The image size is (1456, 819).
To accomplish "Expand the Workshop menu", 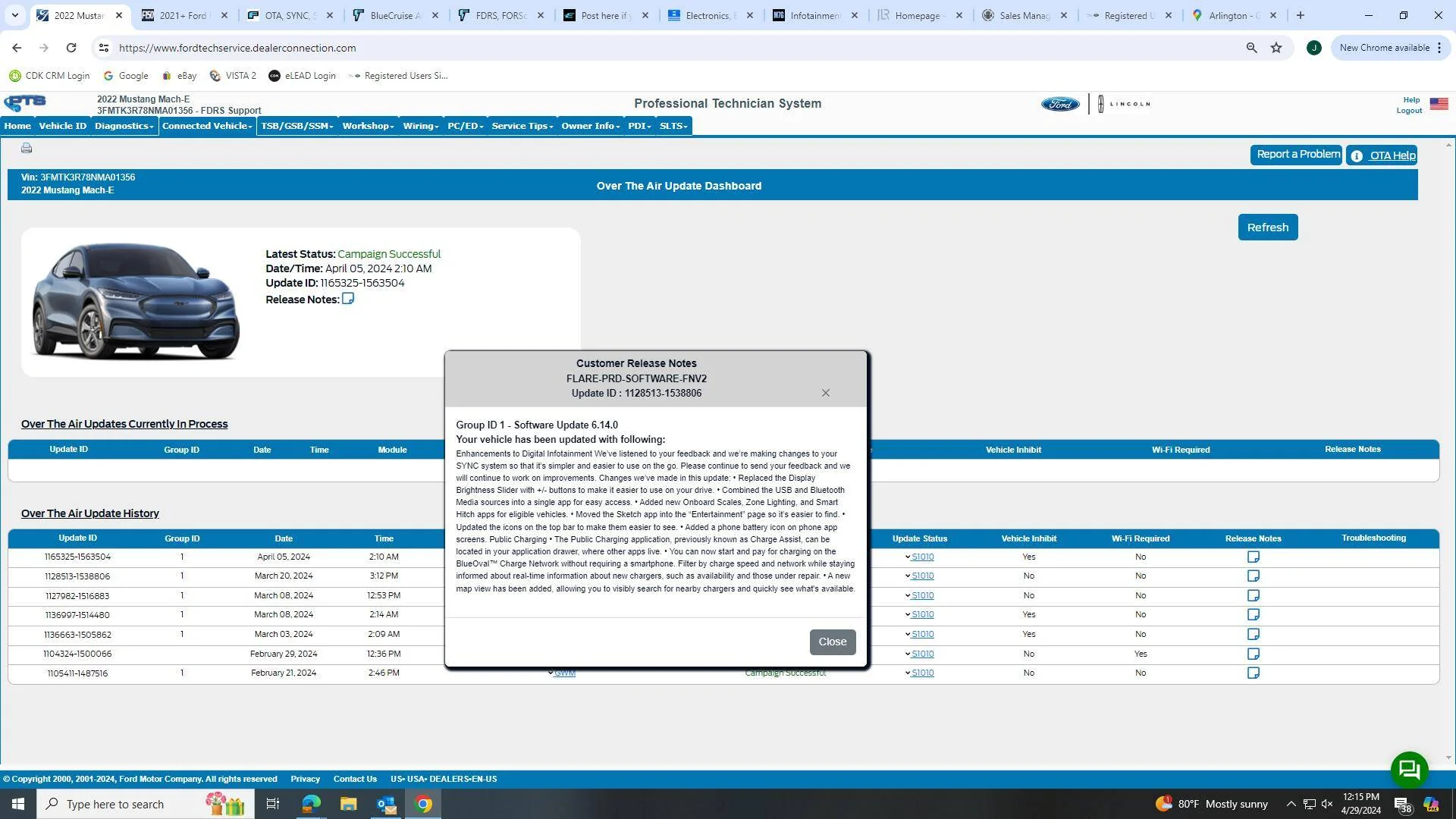I will coord(368,126).
